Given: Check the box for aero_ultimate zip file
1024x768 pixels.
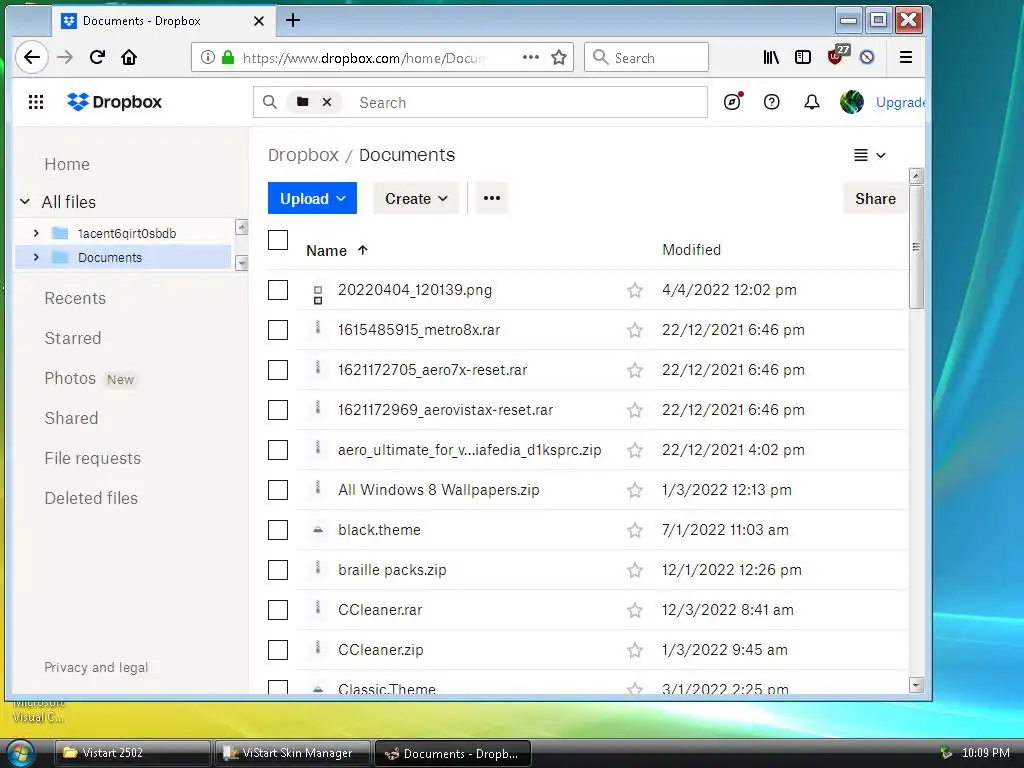Looking at the screenshot, I should click(278, 450).
